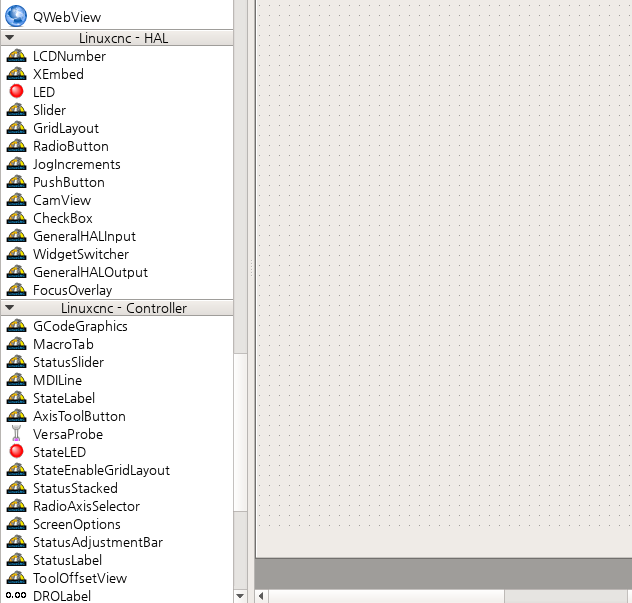This screenshot has width=632, height=603.
Task: Select the StatusLabel text entry
Action: (x=67, y=560)
